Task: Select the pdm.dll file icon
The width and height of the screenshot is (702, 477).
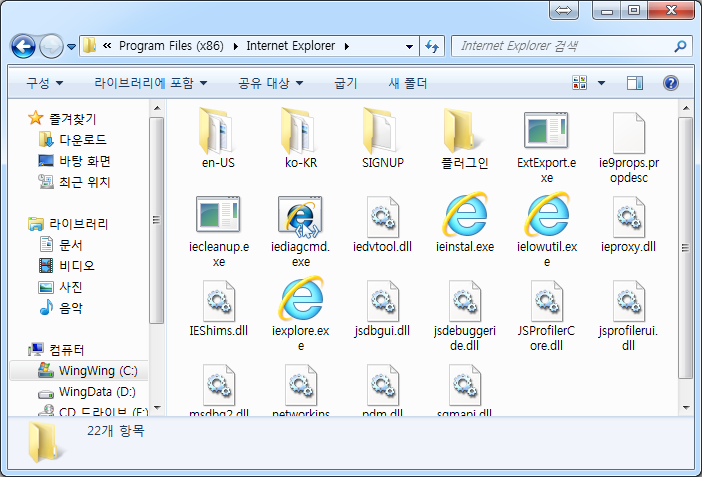Action: [382, 385]
